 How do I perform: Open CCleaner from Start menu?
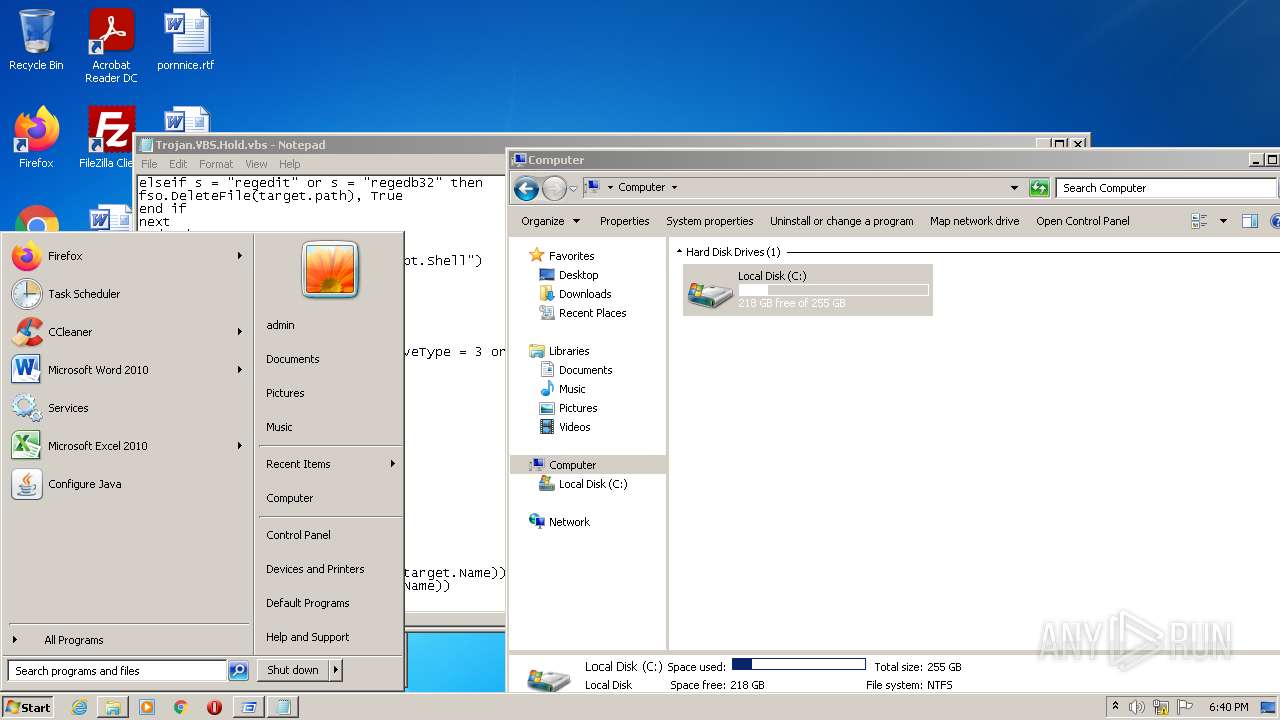[128, 332]
